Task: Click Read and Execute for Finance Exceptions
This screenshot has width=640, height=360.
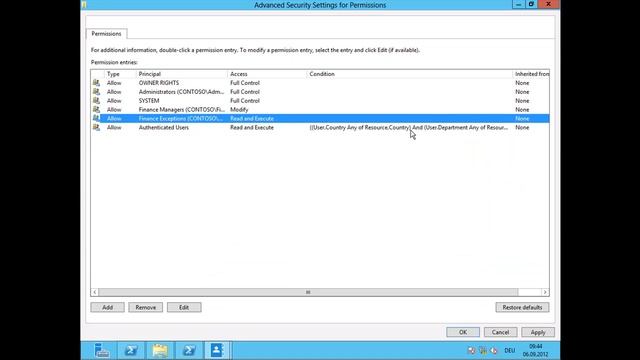Action: click(x=252, y=118)
